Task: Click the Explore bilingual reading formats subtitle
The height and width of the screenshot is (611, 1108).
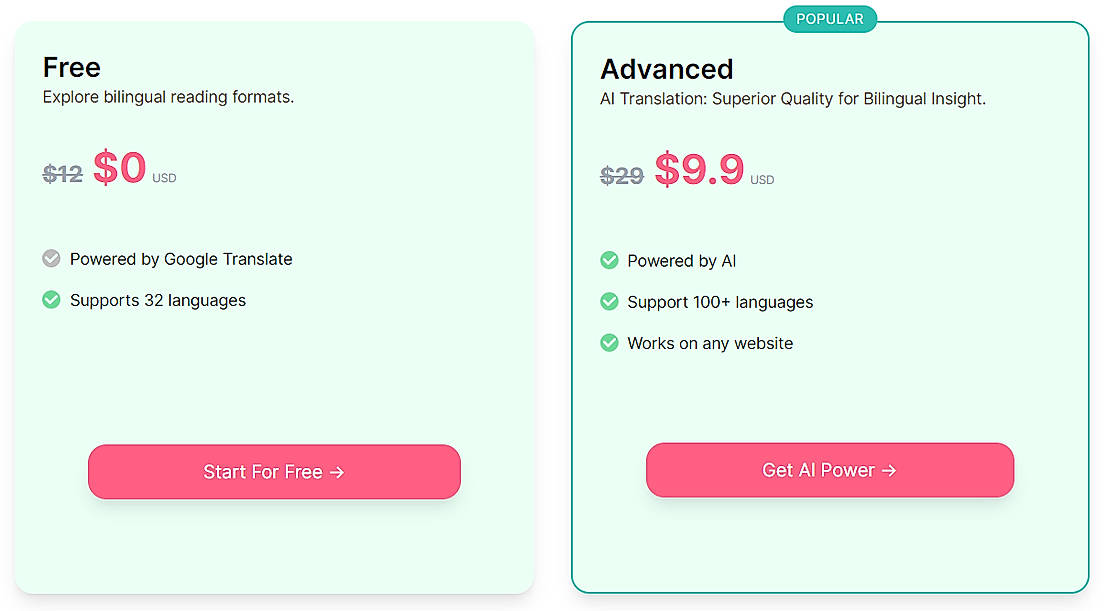Action: click(x=168, y=97)
